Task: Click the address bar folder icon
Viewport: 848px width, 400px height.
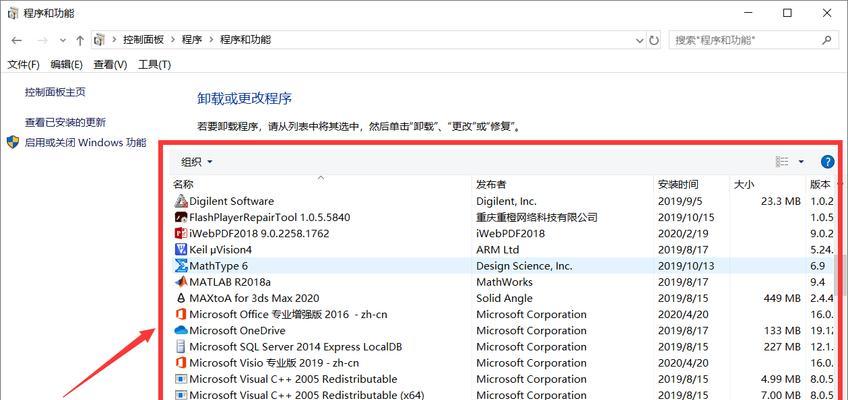Action: (99, 39)
